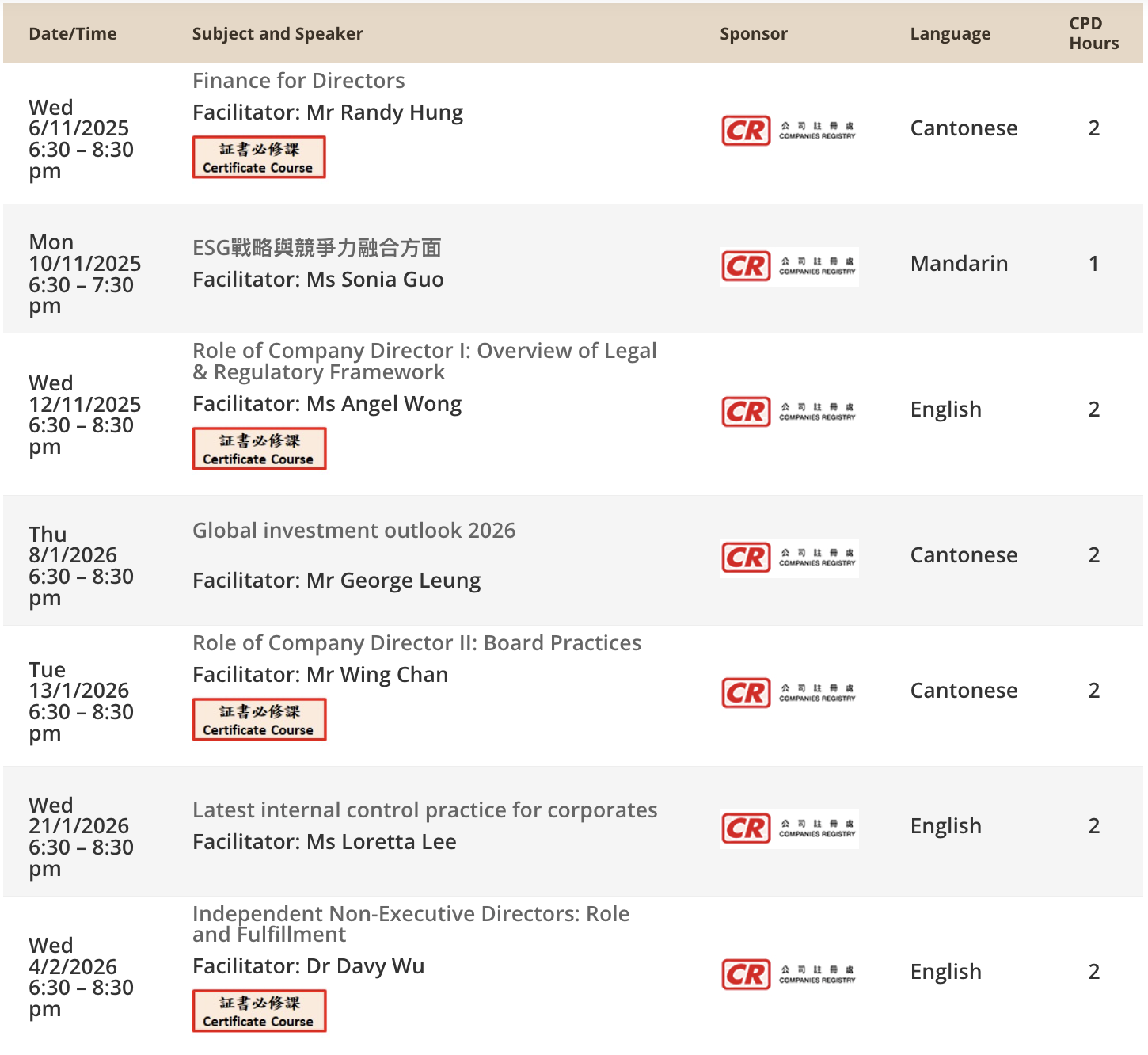Click Certificate Course badge under Angel Wong
The image size is (1148, 1055).
[x=259, y=449]
